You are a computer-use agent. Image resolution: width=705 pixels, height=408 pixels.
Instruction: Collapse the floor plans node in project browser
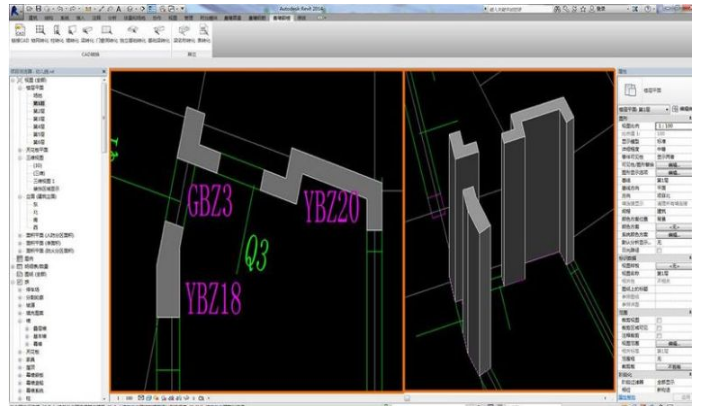[20, 88]
